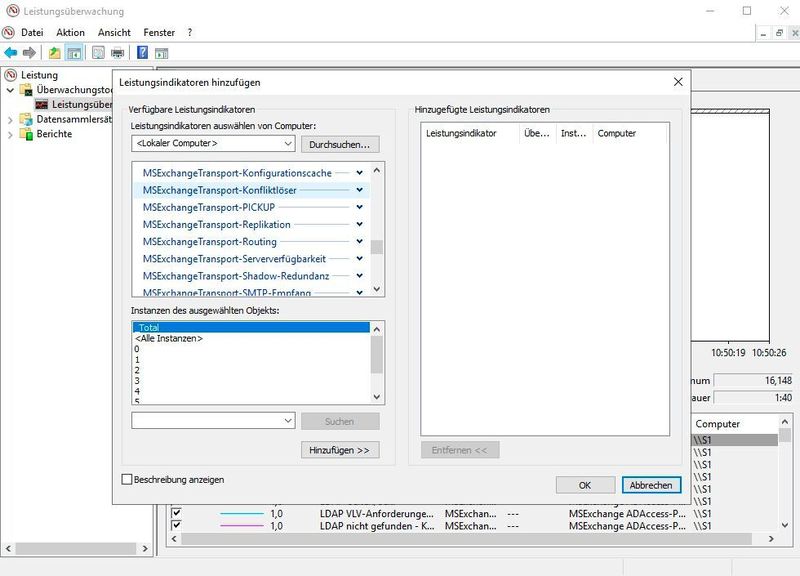Viewport: 800px width, 576px height.
Task: Click the 'Leistungsindikator' column header
Action: pyautogui.click(x=470, y=133)
